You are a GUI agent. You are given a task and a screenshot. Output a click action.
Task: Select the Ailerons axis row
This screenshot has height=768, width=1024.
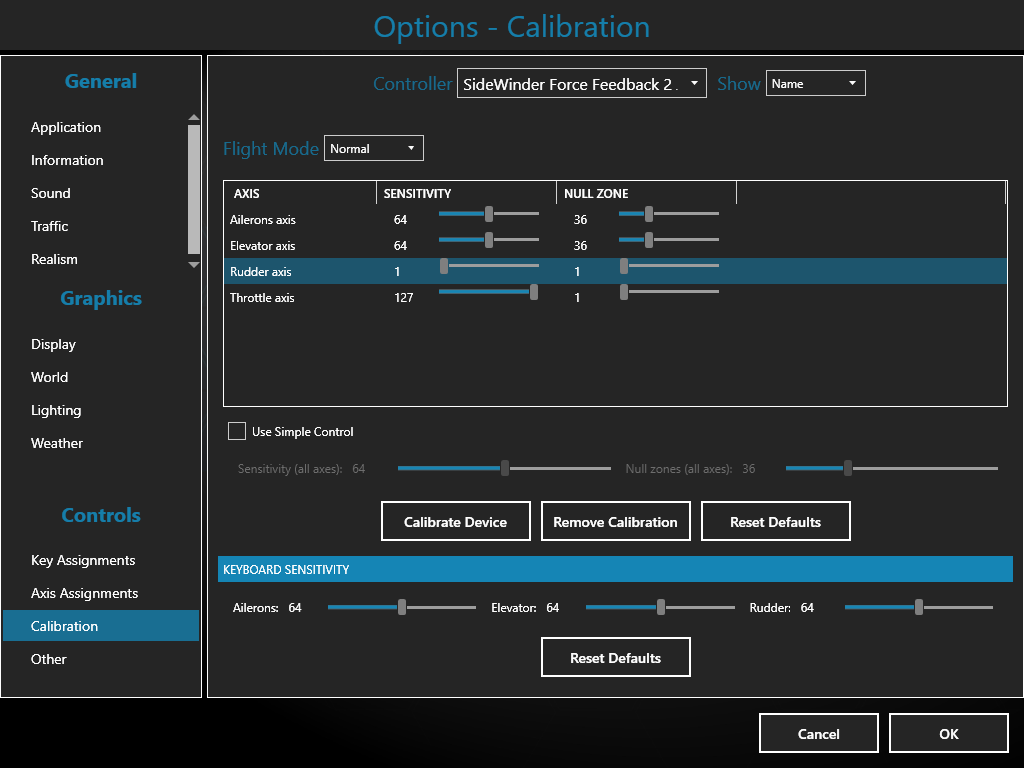(615, 219)
